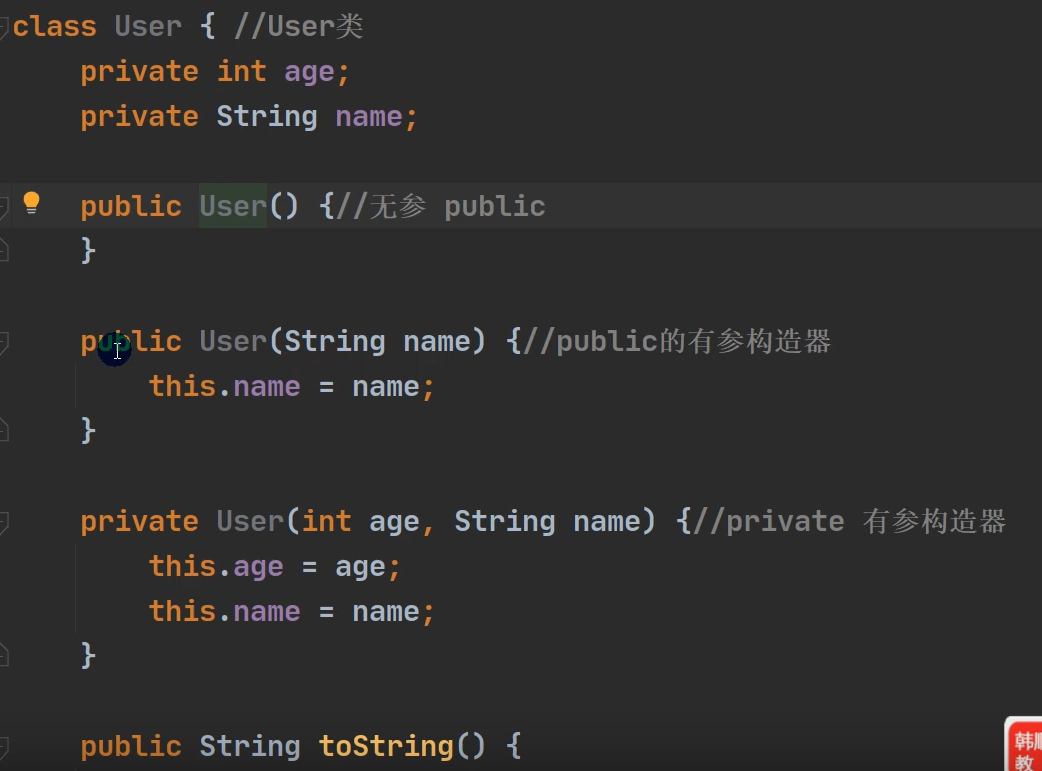This screenshot has height=771, width=1042.
Task: Click the 'this.age = age;' statement
Action: pos(274,566)
